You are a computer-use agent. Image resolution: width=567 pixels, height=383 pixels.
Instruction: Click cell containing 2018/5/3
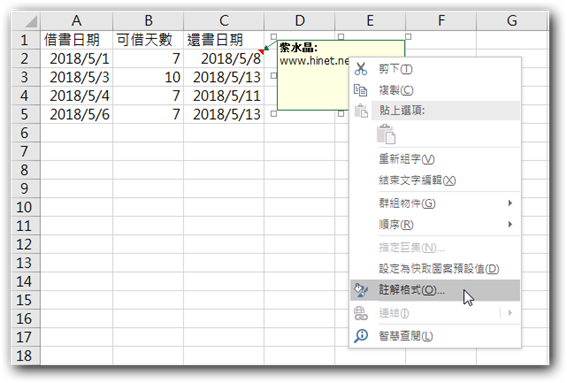[76, 77]
